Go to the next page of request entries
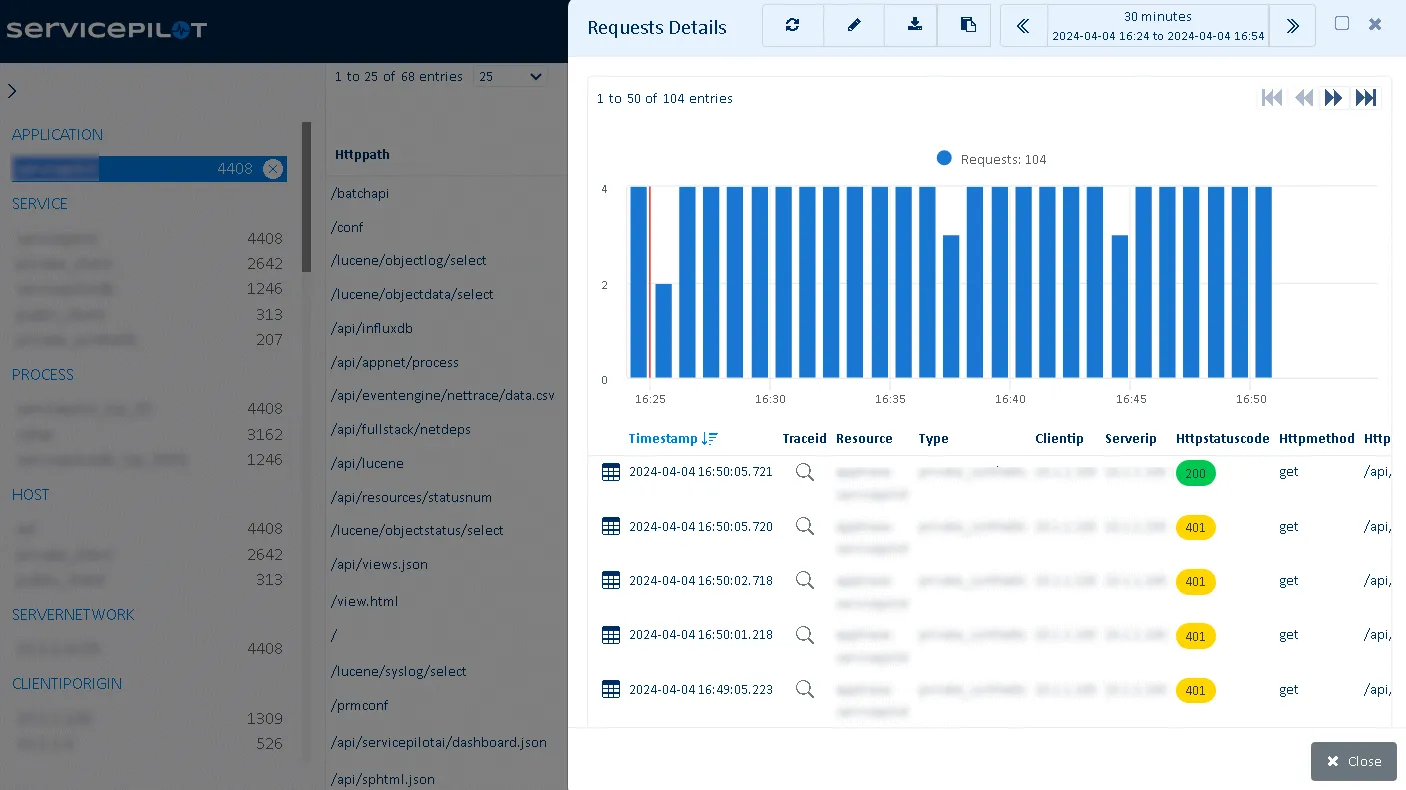This screenshot has width=1406, height=790. (x=1334, y=97)
